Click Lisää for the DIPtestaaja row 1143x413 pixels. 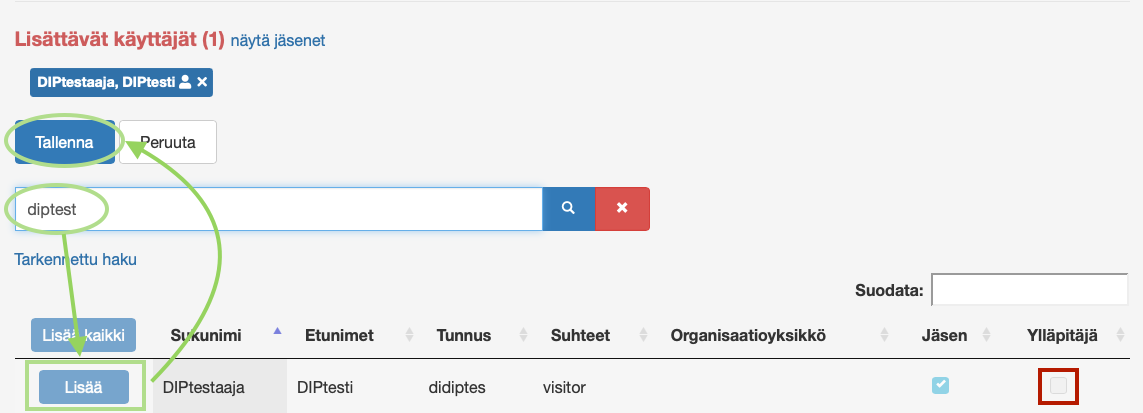(x=84, y=386)
